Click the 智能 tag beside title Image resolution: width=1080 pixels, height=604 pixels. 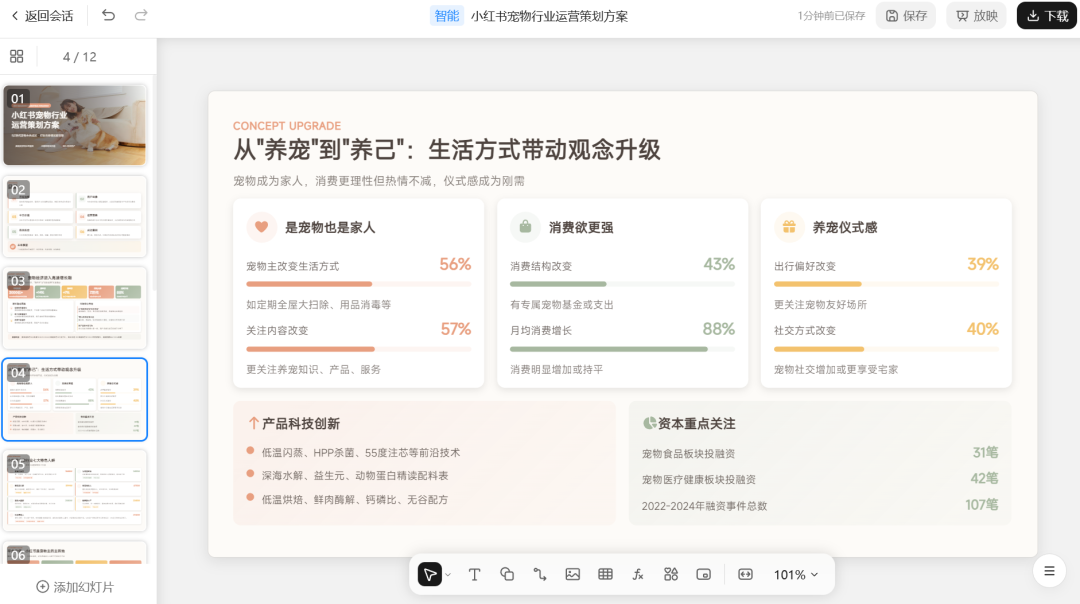point(446,15)
